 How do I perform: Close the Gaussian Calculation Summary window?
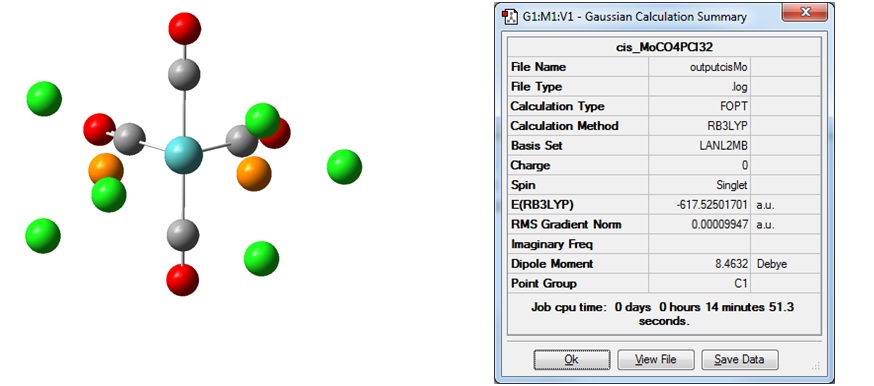click(804, 12)
